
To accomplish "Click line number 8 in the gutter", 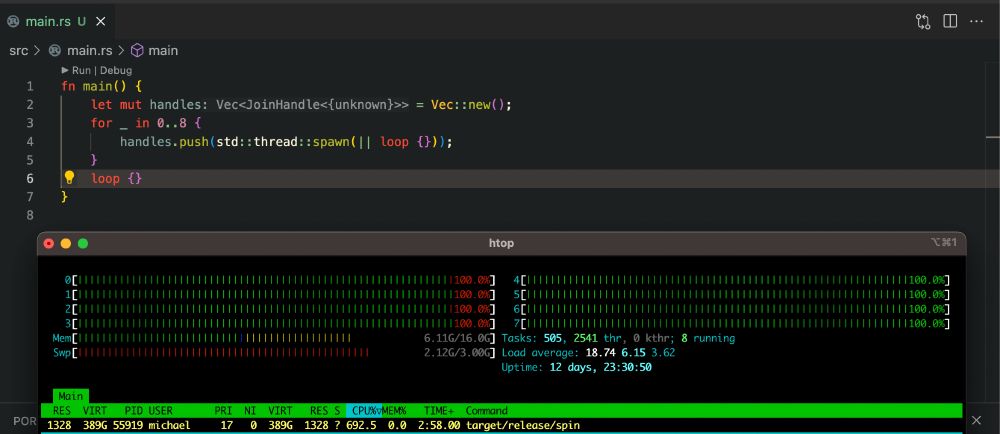I will click(x=30, y=215).
